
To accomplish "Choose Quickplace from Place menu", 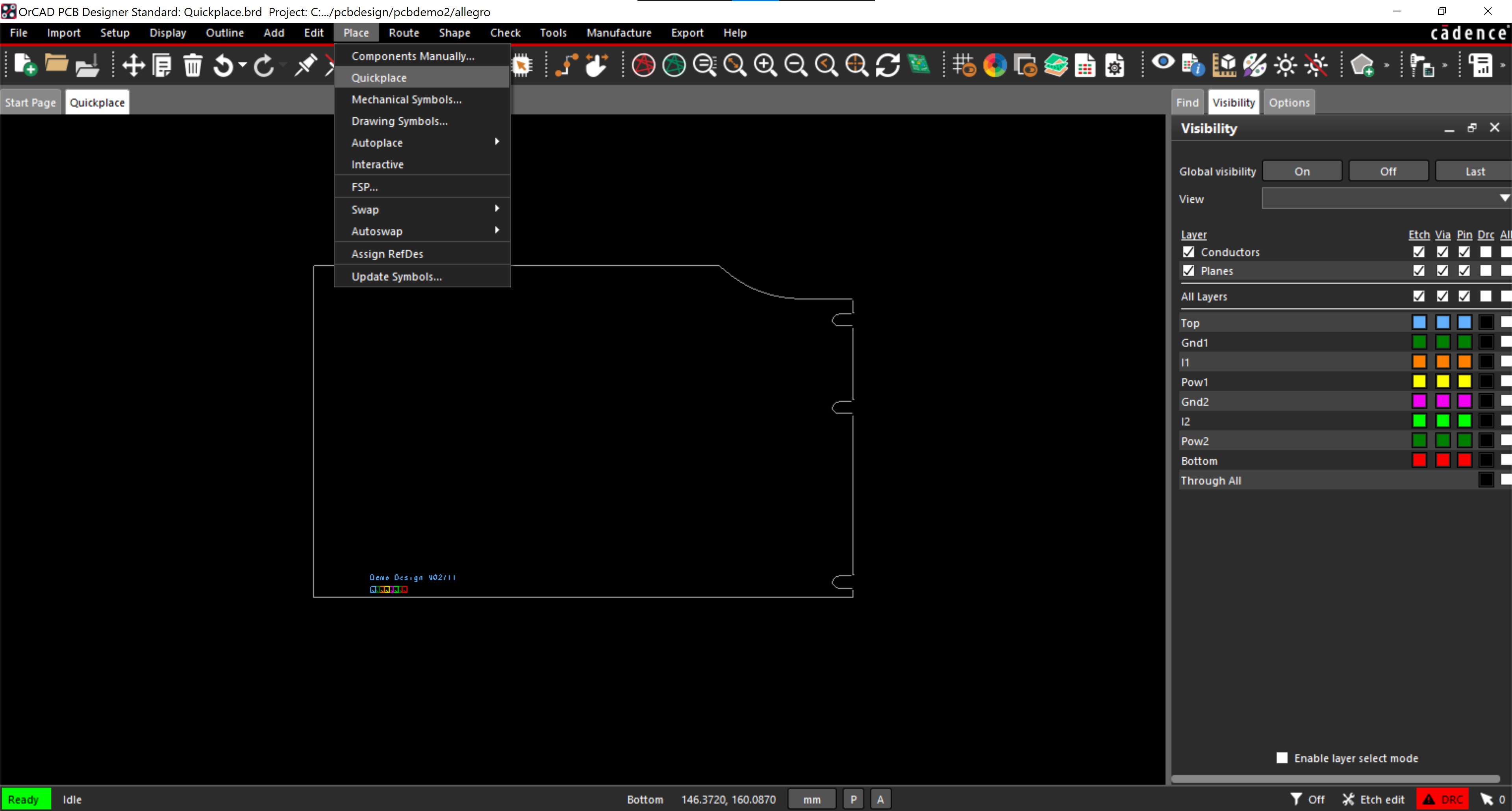I will (x=421, y=78).
